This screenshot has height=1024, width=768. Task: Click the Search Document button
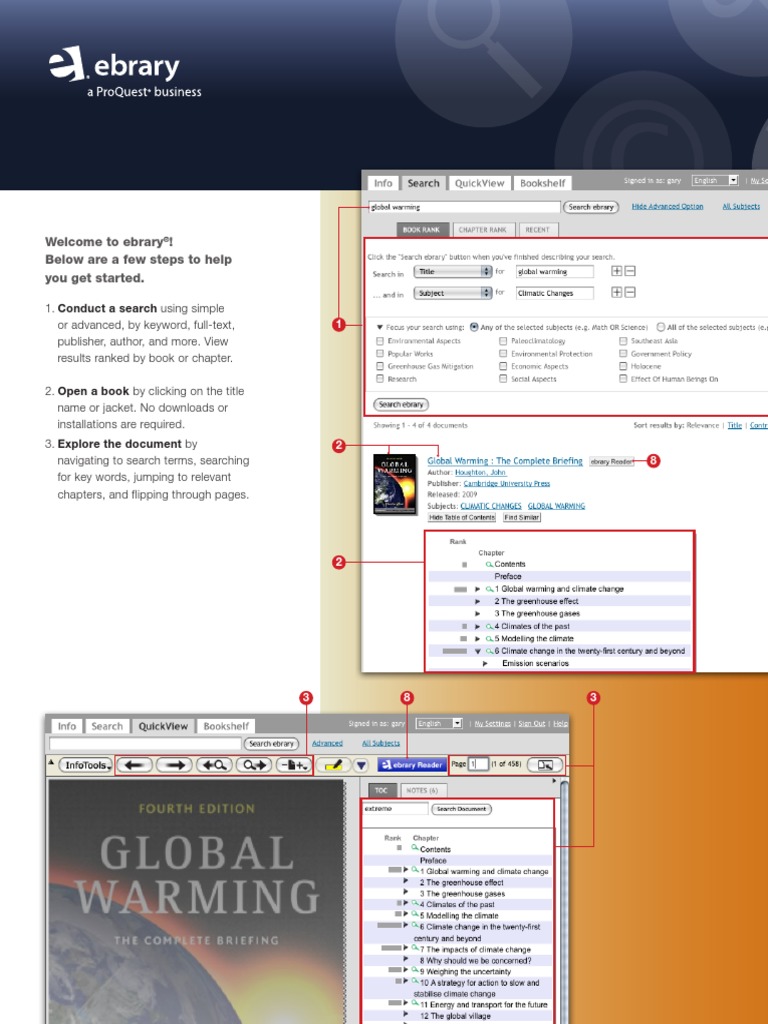[461, 809]
